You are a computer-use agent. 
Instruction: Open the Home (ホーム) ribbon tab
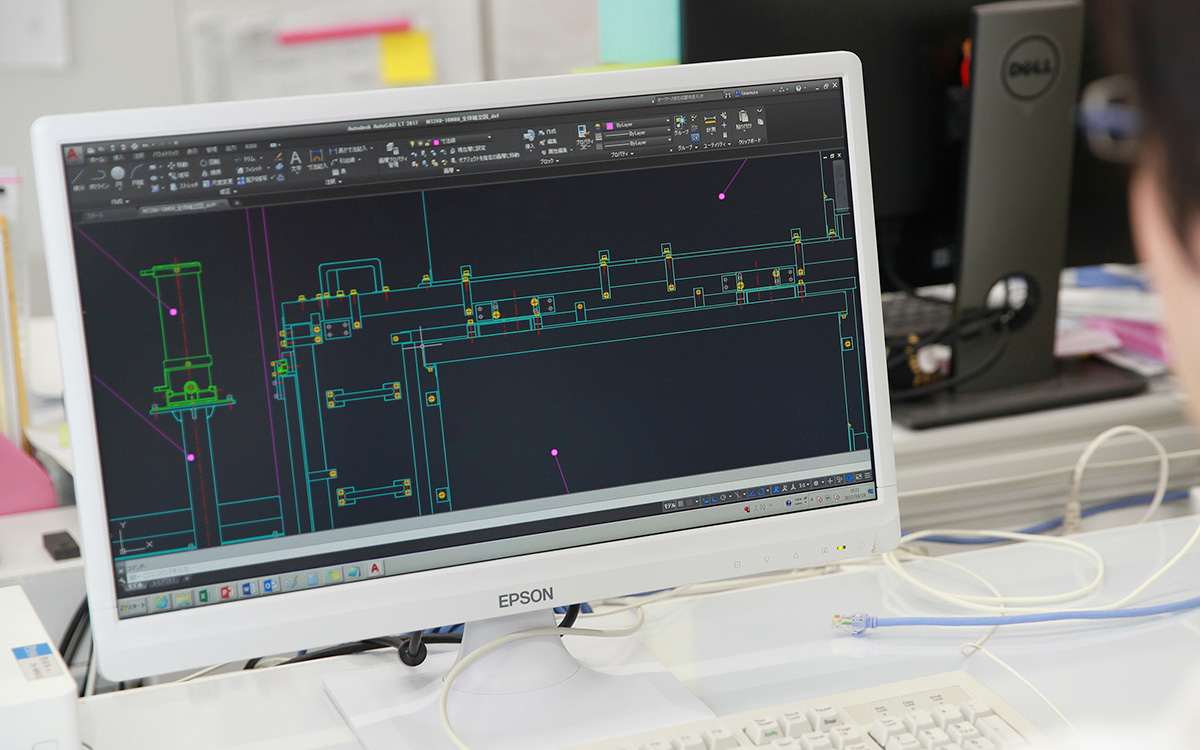coord(97,158)
